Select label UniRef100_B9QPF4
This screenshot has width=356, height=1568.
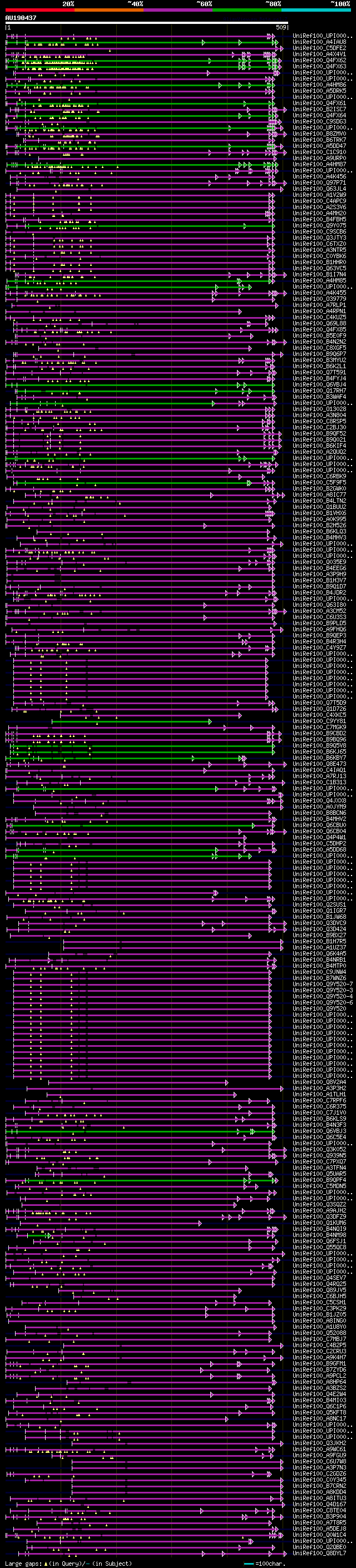point(319,1180)
